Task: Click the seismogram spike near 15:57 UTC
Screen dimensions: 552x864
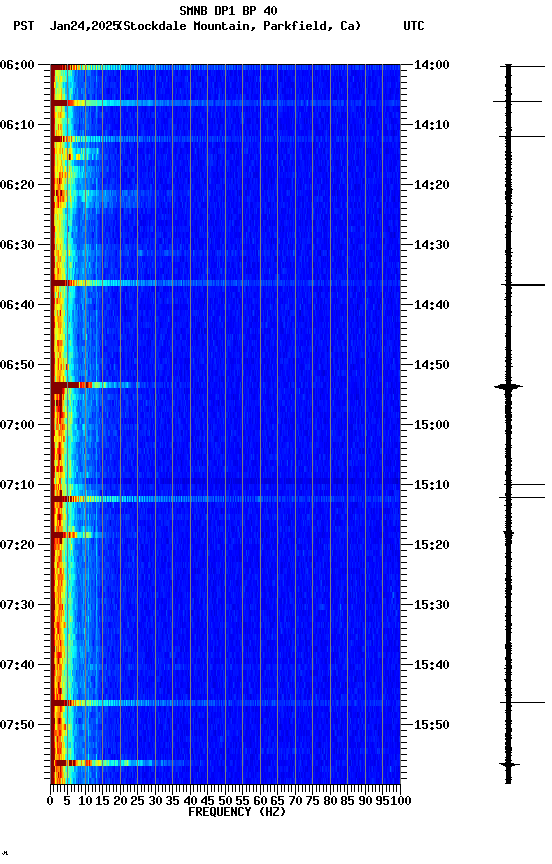Action: pyautogui.click(x=508, y=764)
